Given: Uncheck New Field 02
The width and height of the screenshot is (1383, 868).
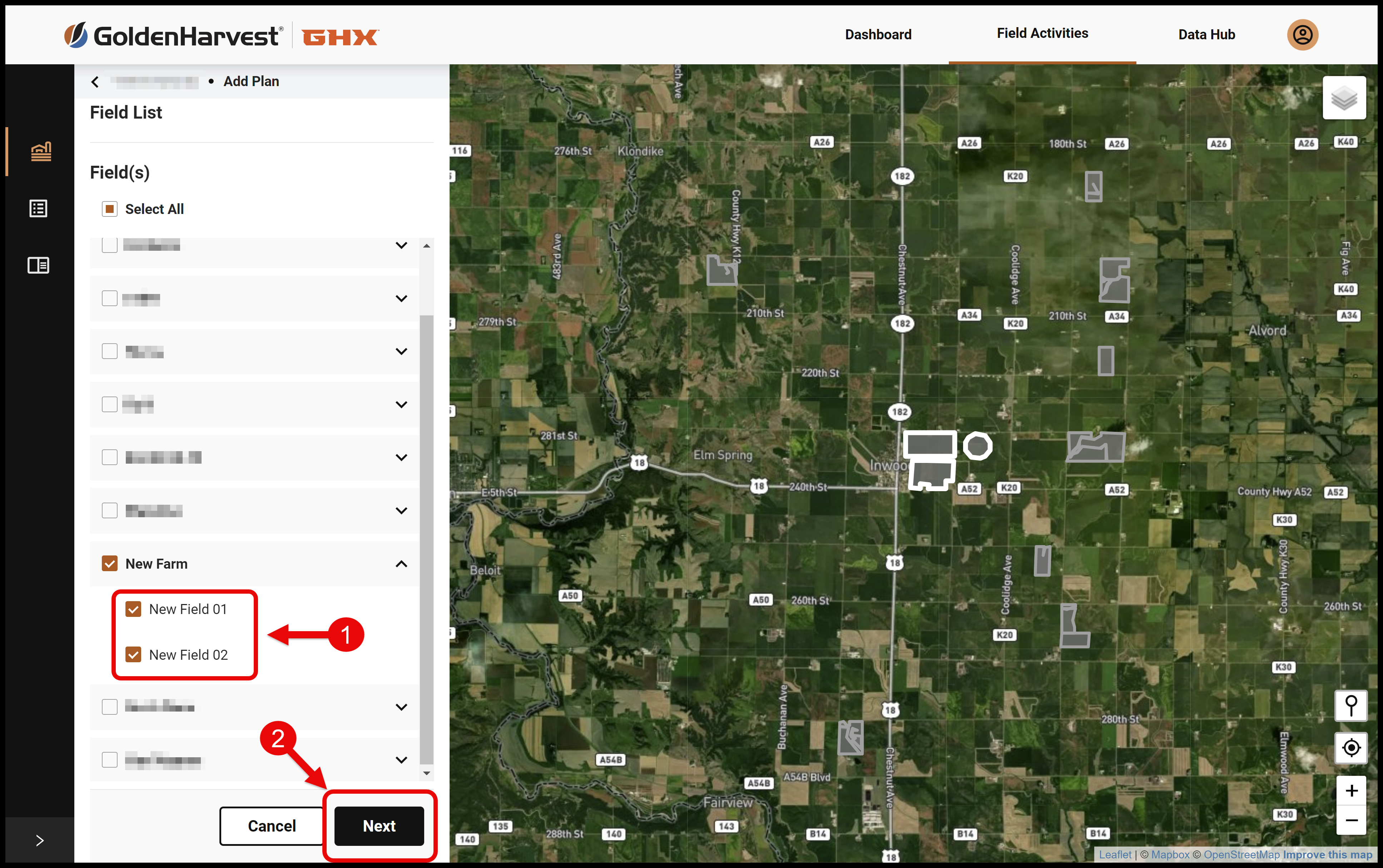Looking at the screenshot, I should tap(133, 654).
